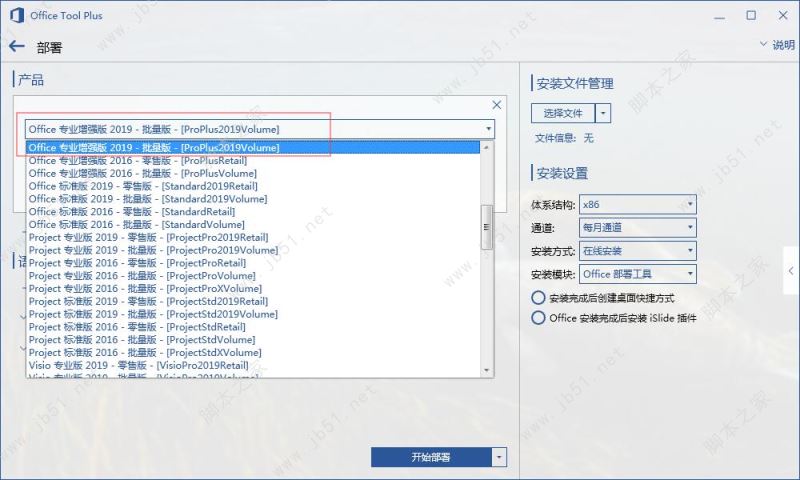Select Project 标准版 2019 批量版 ProjectStd2019Volume

(253, 314)
